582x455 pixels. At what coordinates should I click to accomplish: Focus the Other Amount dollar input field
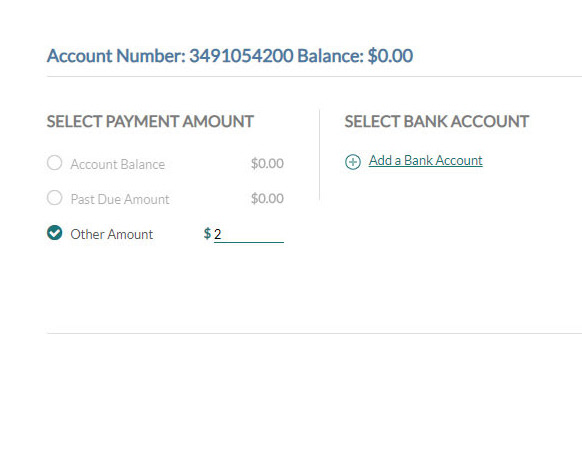249,234
